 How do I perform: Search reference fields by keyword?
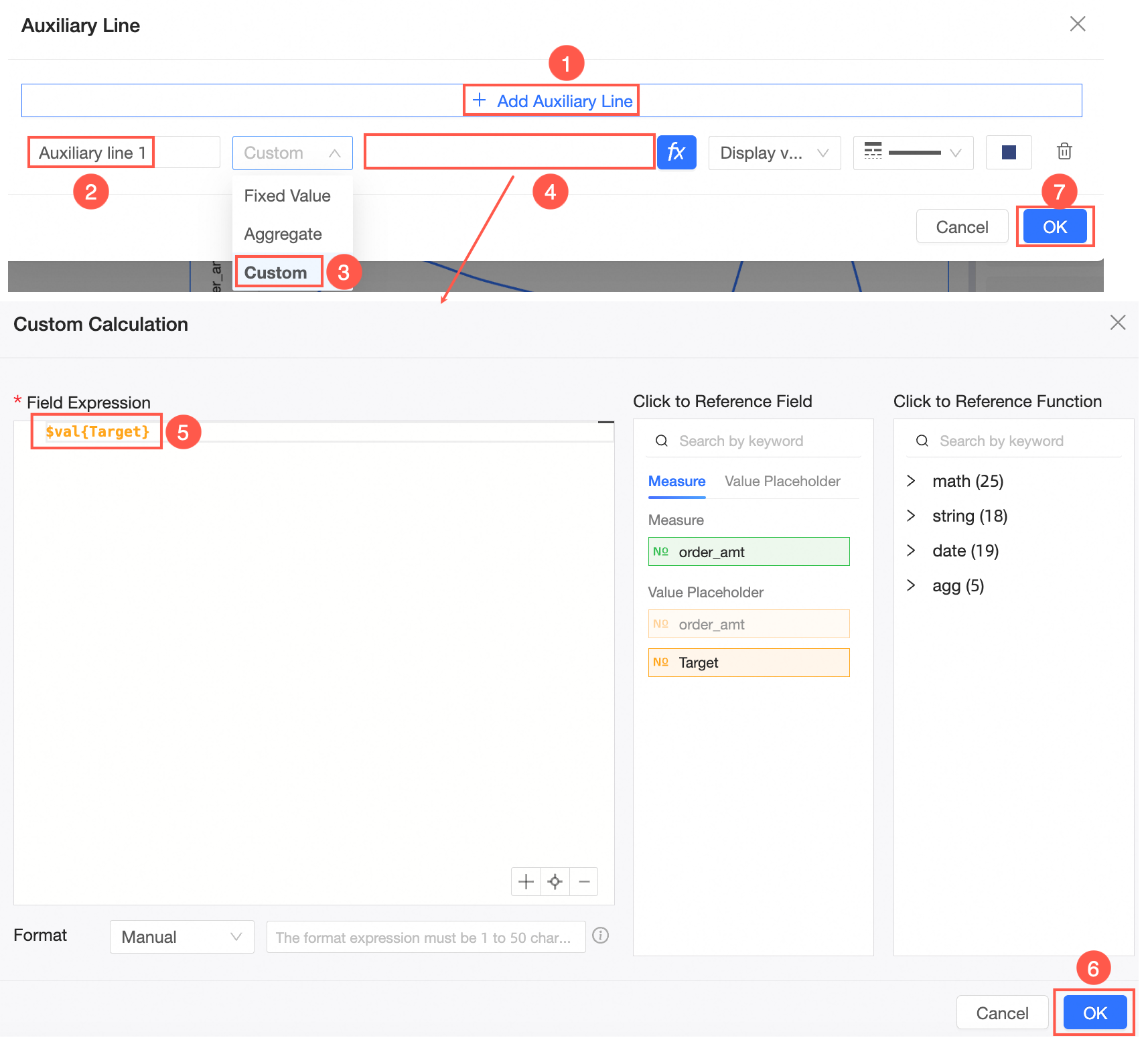click(x=753, y=441)
